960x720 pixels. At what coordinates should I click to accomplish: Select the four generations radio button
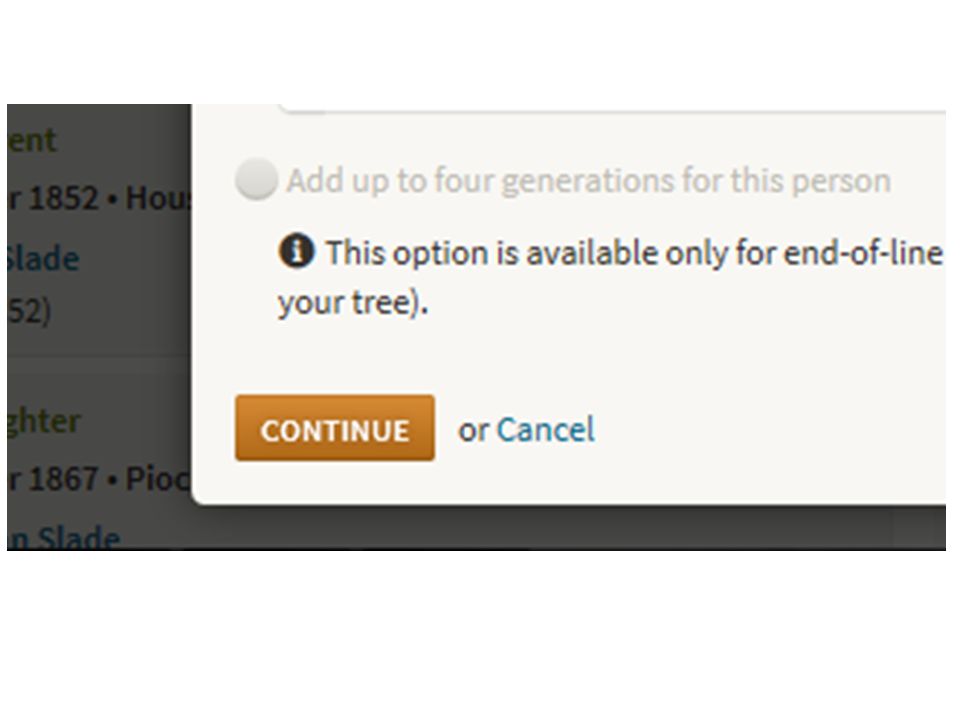(256, 179)
